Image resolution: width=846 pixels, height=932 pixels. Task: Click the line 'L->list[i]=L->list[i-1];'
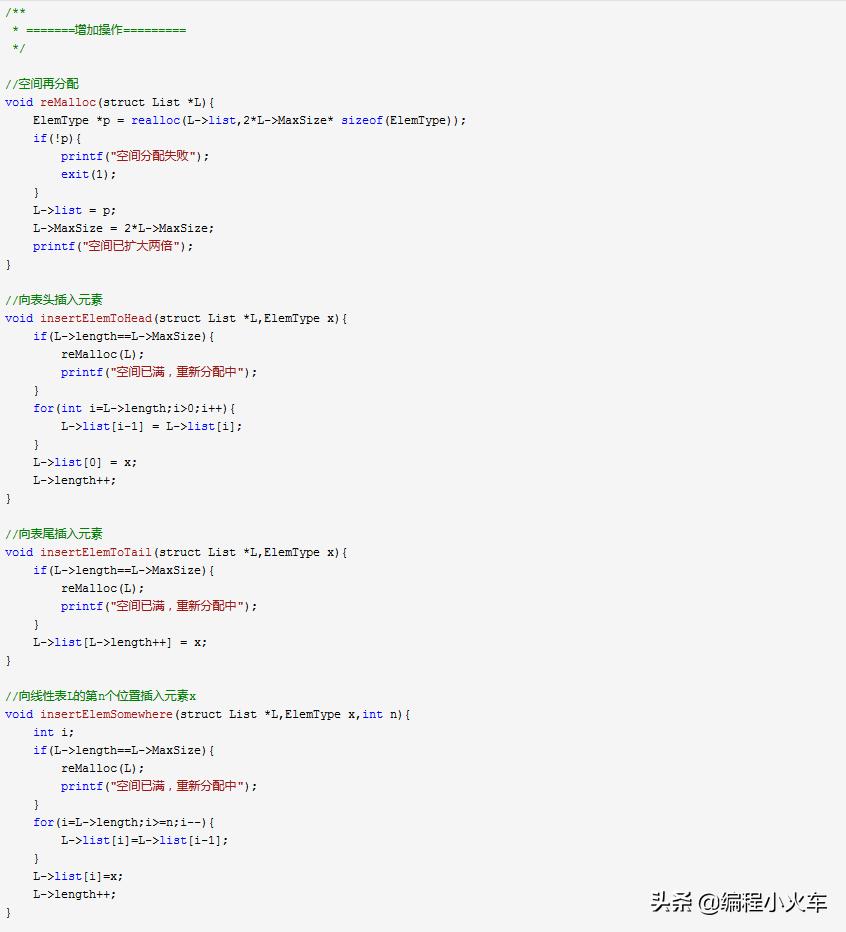pyautogui.click(x=144, y=840)
